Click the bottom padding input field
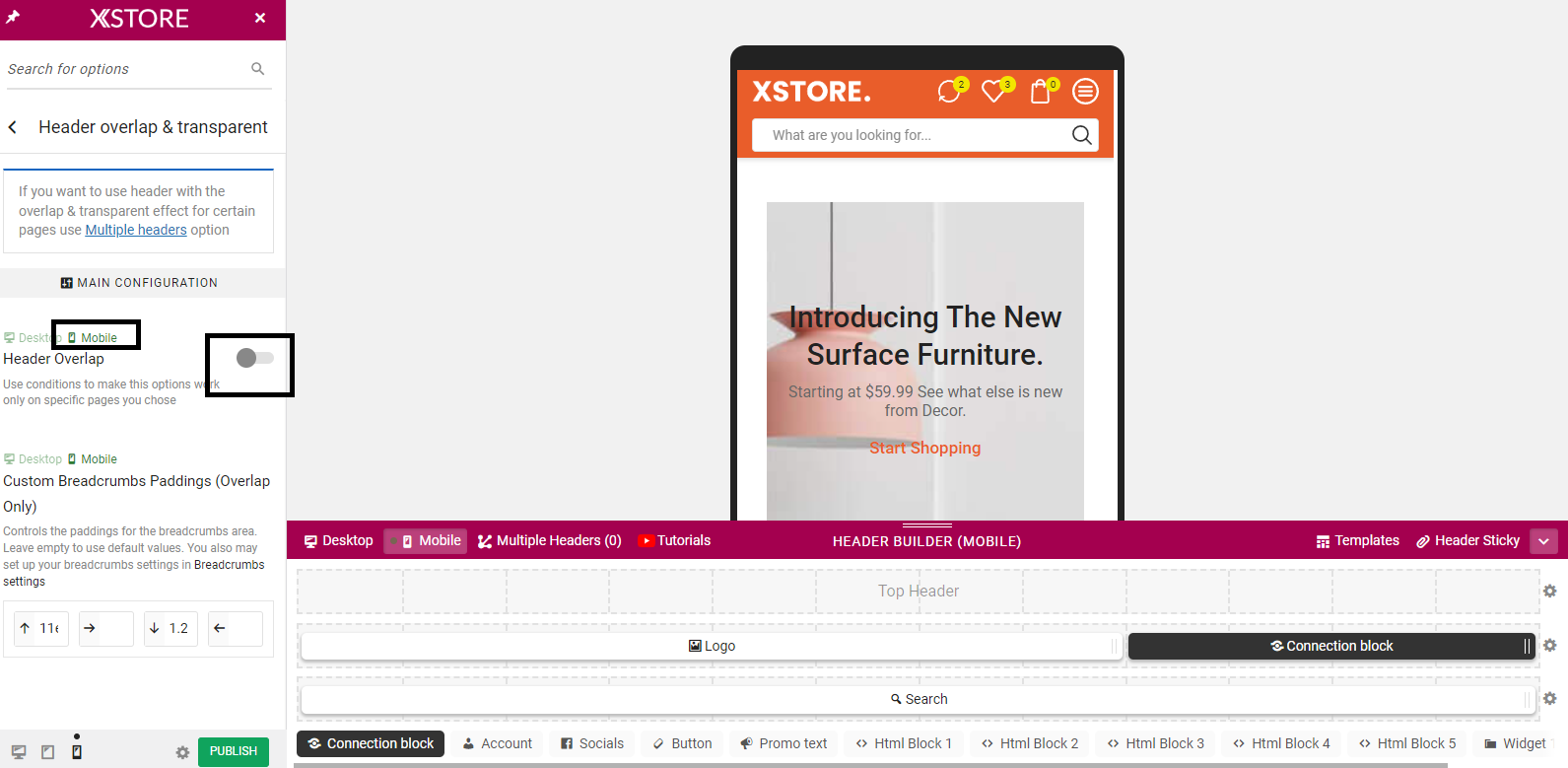This screenshot has height=768, width=1568. (170, 628)
